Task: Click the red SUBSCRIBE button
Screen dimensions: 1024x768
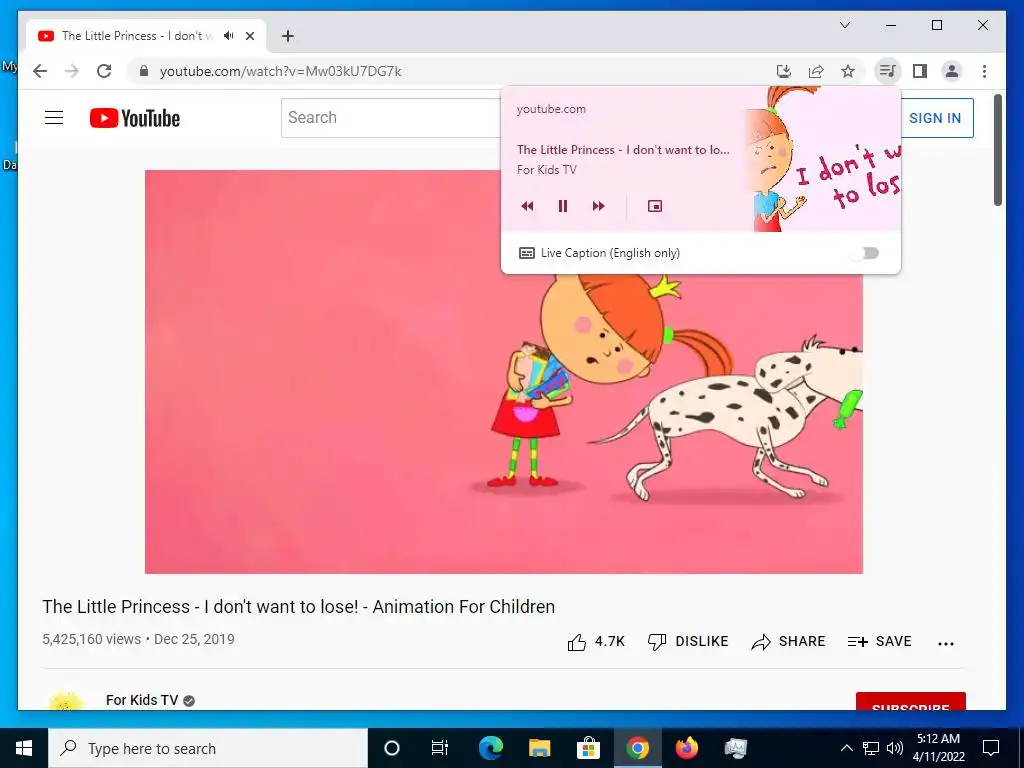Action: (x=910, y=701)
